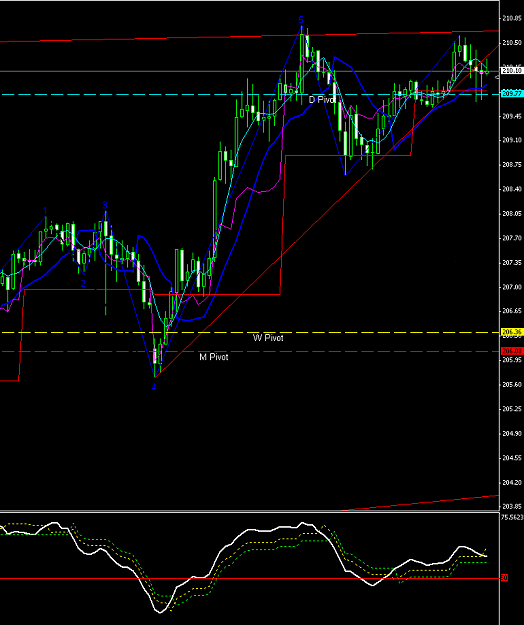Select the red dashed monthly pivot line
This screenshot has width=524, height=625.
[249, 352]
